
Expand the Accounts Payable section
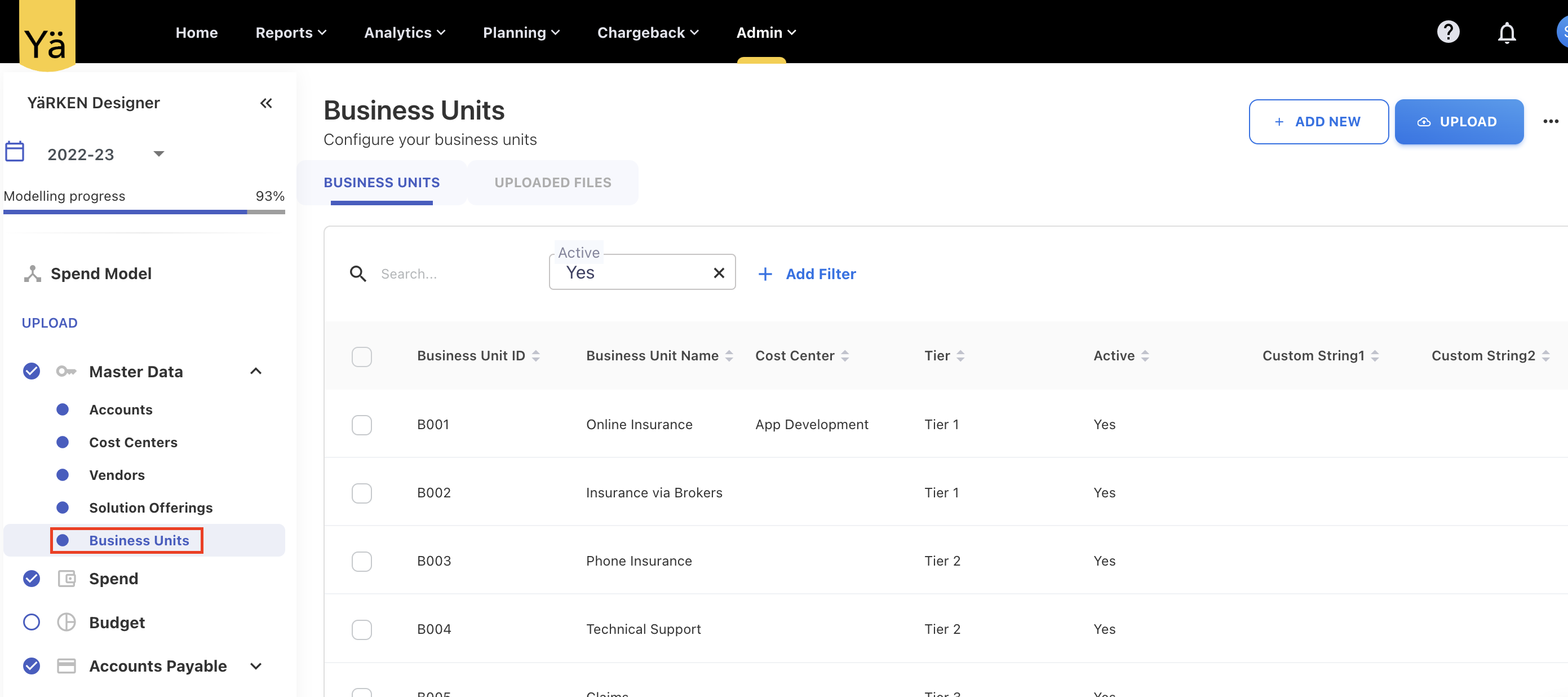click(256, 666)
